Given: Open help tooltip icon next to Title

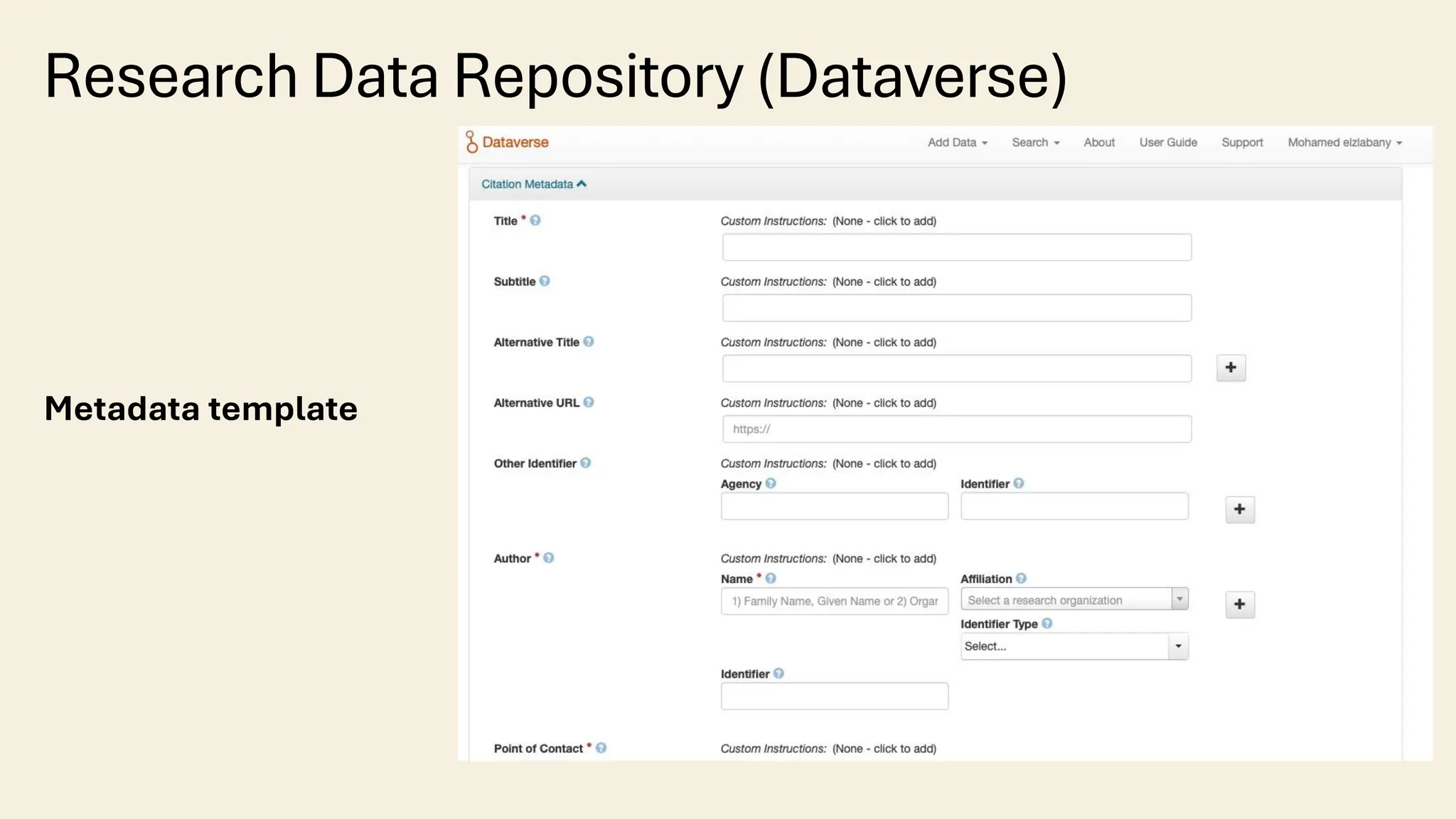Looking at the screenshot, I should (535, 220).
